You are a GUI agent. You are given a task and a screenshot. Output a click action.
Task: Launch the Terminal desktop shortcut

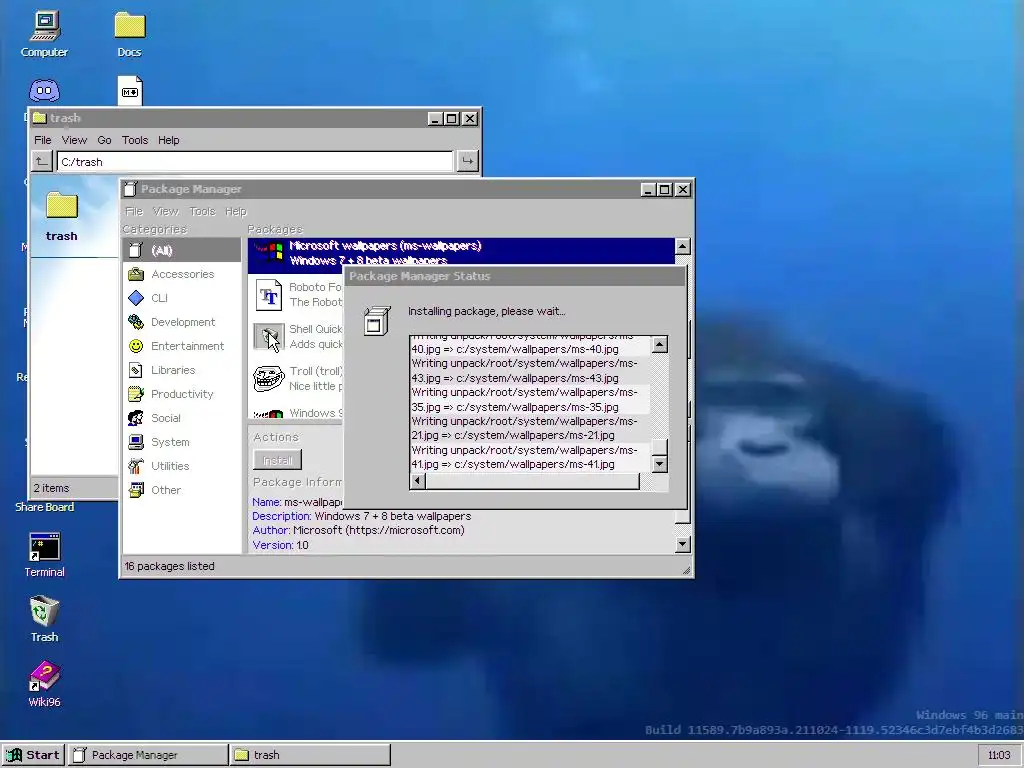point(44,555)
